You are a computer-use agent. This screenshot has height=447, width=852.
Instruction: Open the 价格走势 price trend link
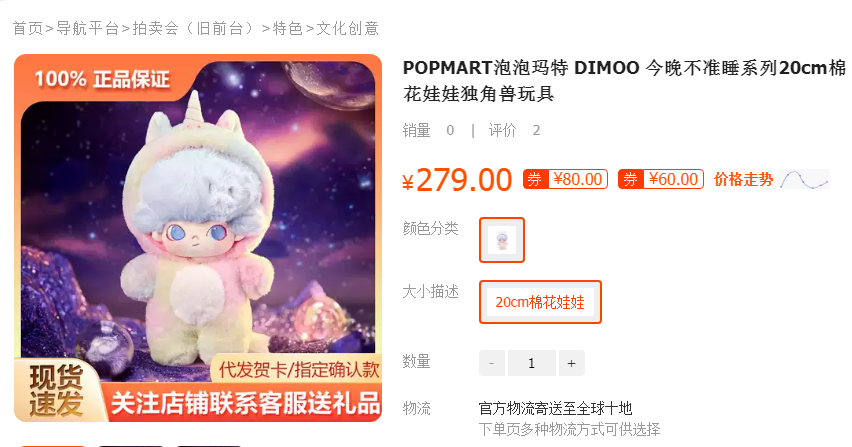tap(743, 179)
